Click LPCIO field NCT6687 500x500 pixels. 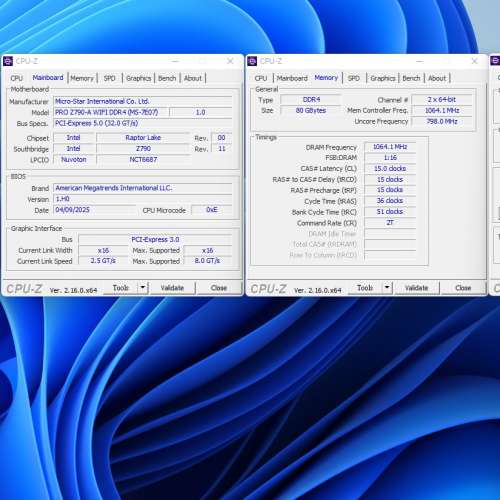point(143,160)
